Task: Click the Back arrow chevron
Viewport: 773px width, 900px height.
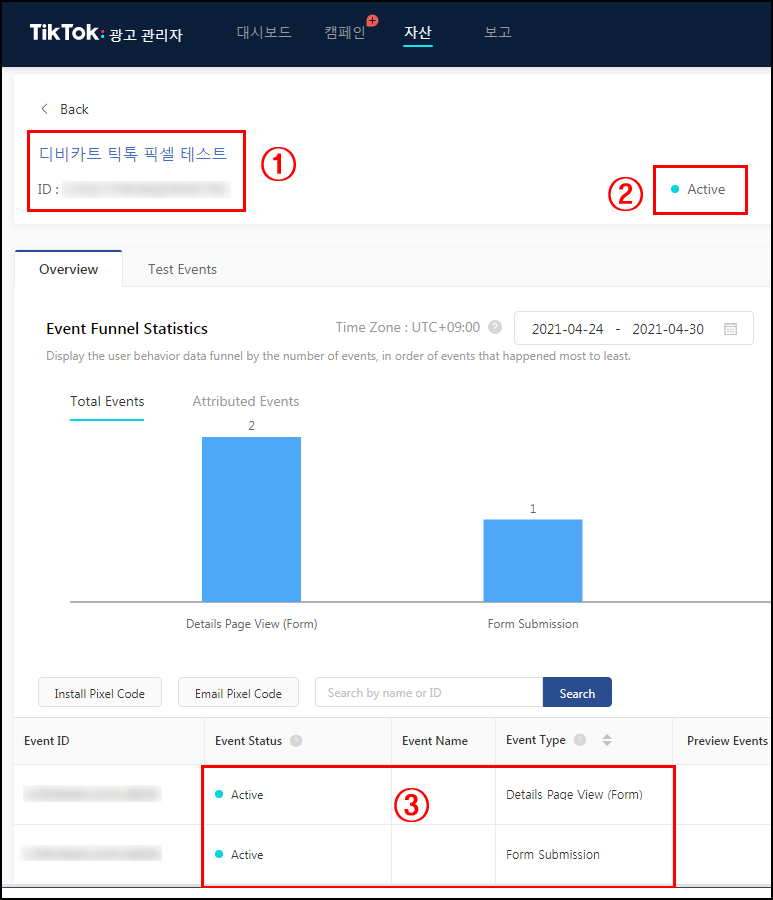Action: [44, 109]
